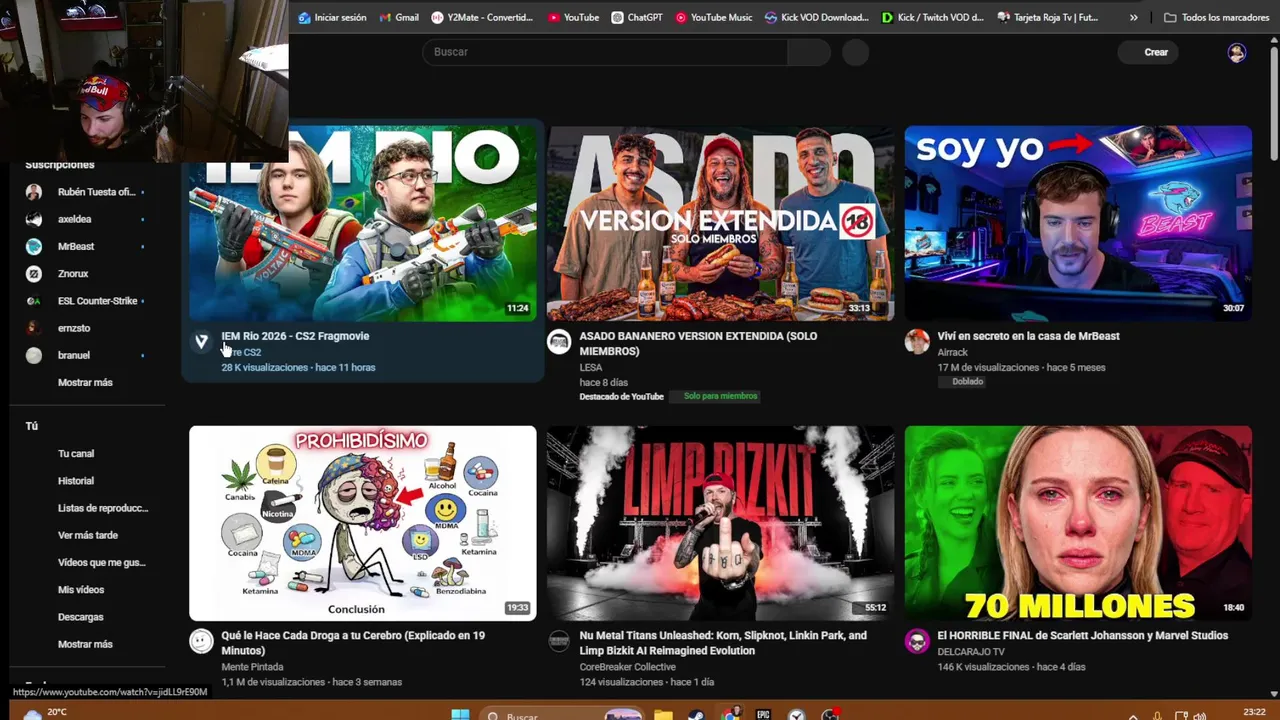Viewport: 1280px width, 720px height.
Task: Open Rubén Tuesta channel avatar in subscriptions
Action: coord(34,192)
